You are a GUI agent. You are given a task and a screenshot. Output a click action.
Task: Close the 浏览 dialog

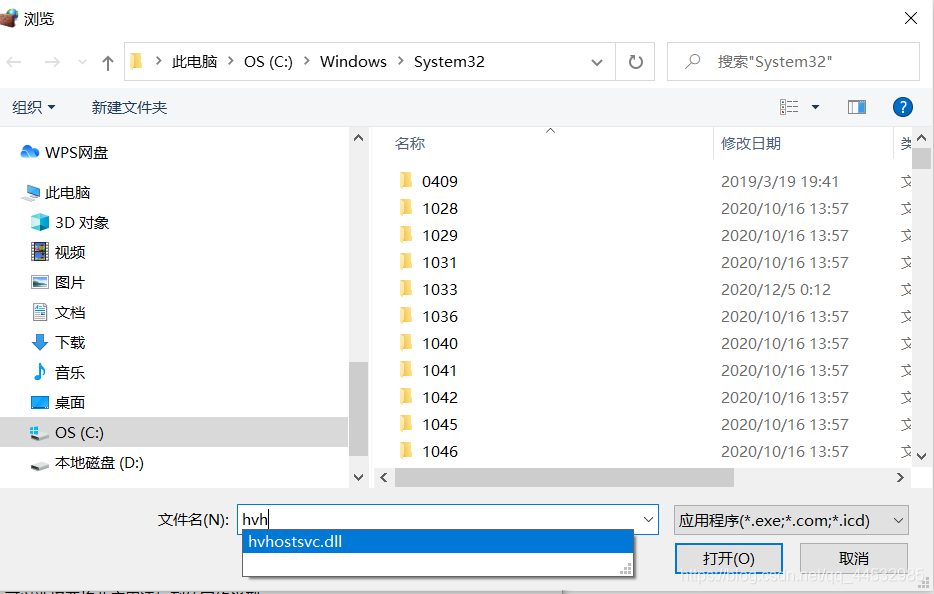(910, 18)
